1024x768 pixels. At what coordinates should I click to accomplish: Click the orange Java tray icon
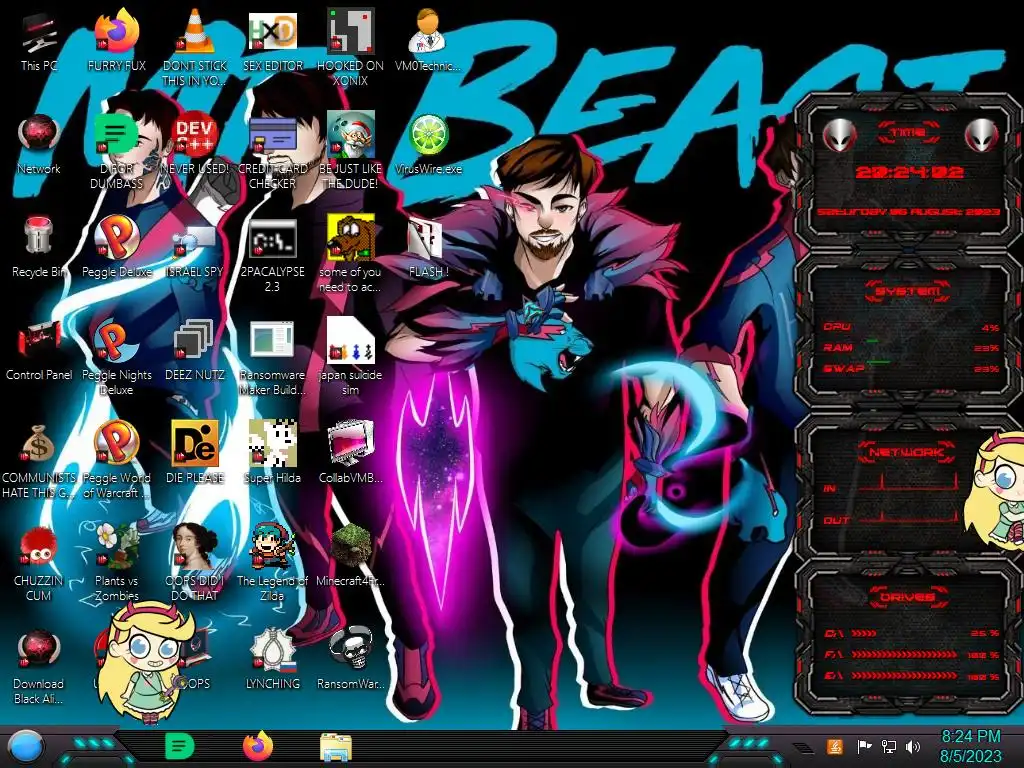[835, 746]
